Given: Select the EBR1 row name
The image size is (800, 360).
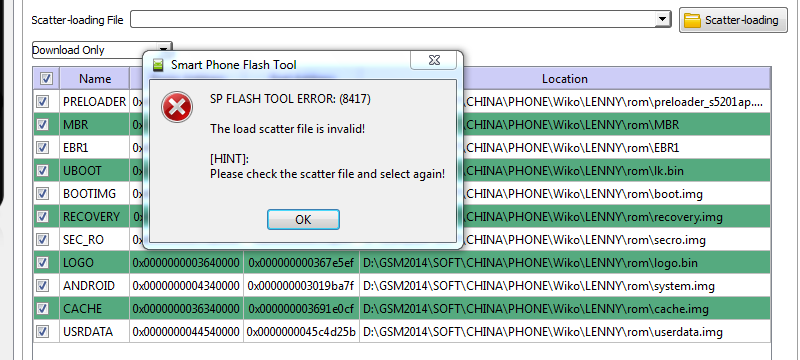Looking at the screenshot, I should click(77, 147).
